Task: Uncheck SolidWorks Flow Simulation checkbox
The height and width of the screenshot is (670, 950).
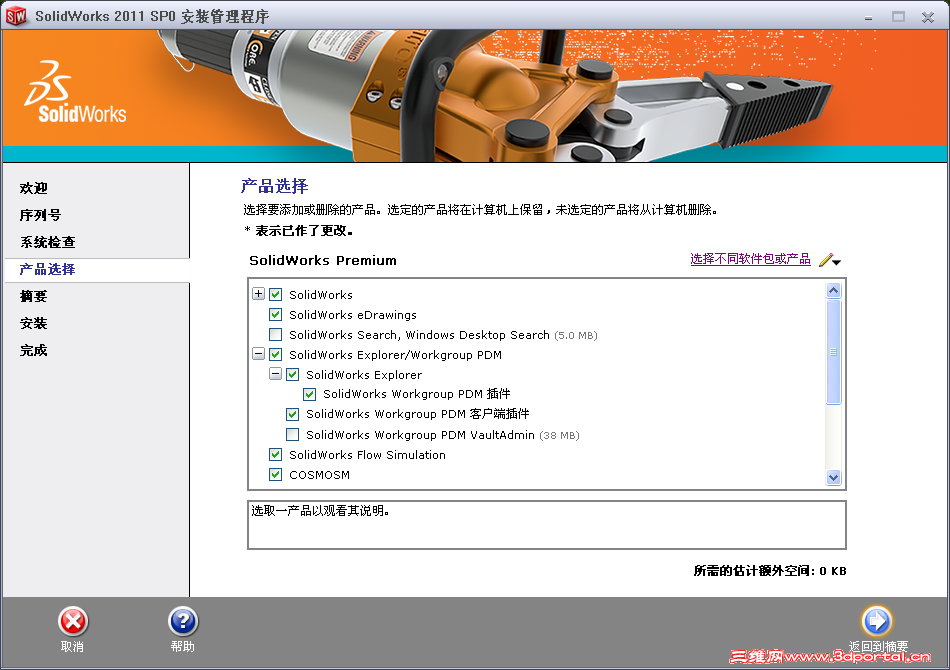Action: coord(276,454)
